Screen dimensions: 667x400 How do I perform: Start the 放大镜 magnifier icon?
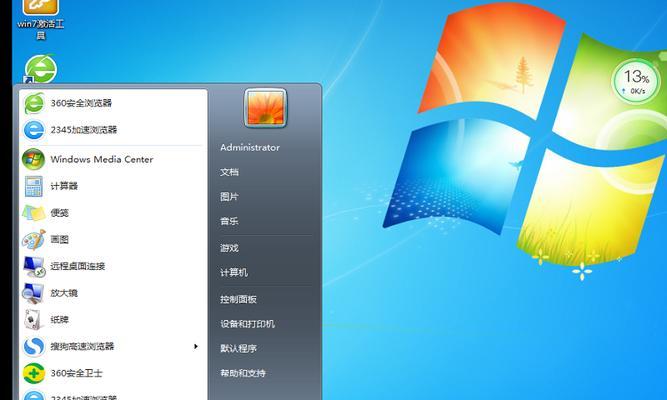pyautogui.click(x=34, y=293)
